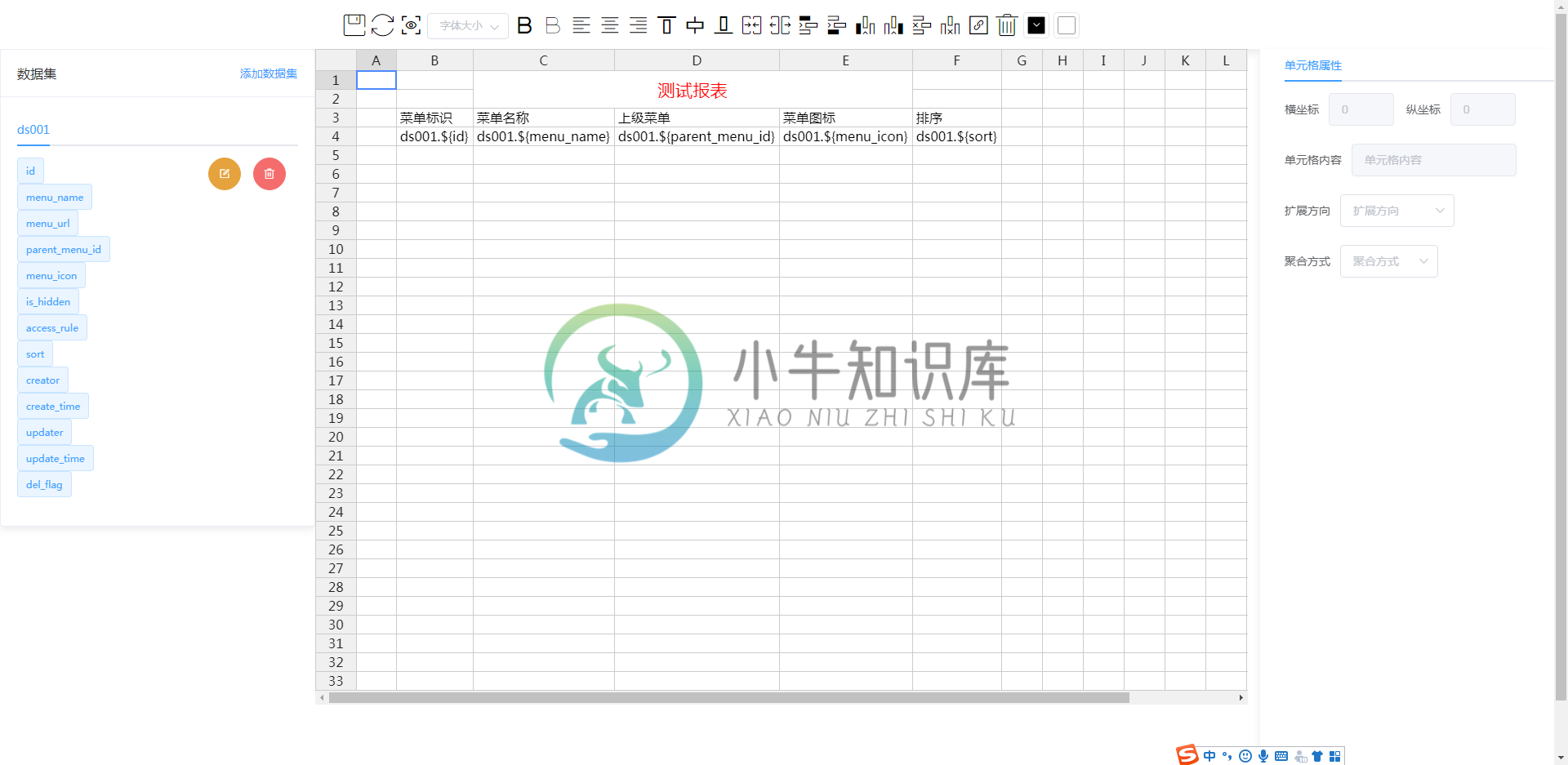Apply bold formatting
Viewport: 1568px width, 765px height.
[x=524, y=25]
